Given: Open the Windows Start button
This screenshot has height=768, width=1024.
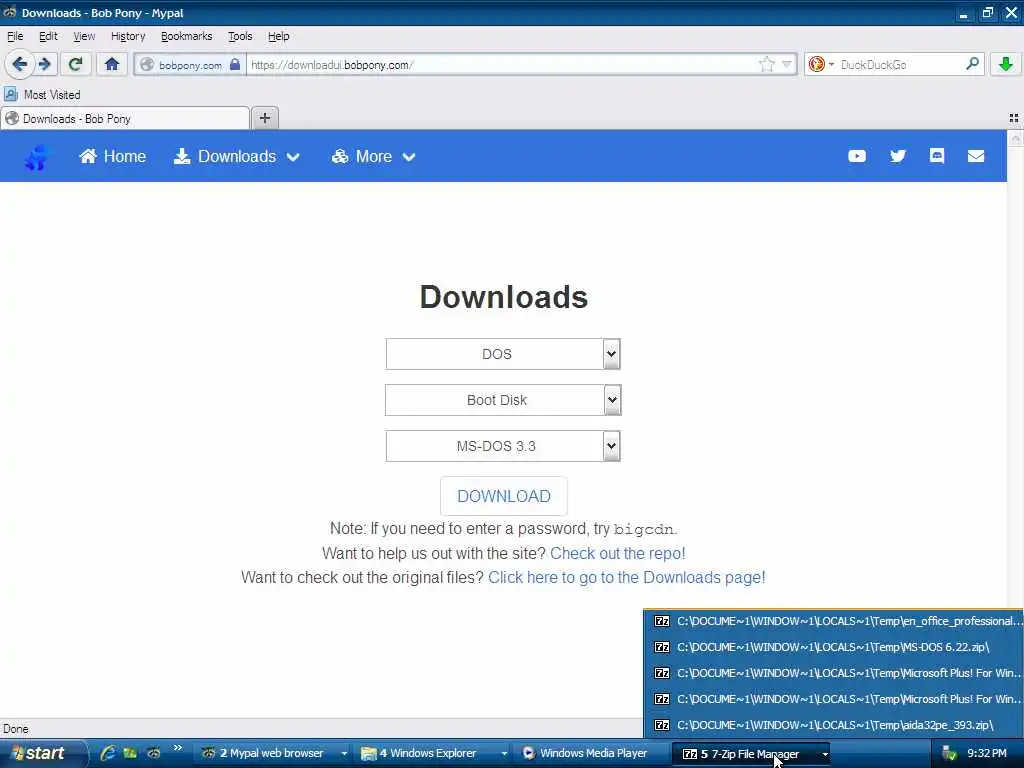Looking at the screenshot, I should point(41,754).
